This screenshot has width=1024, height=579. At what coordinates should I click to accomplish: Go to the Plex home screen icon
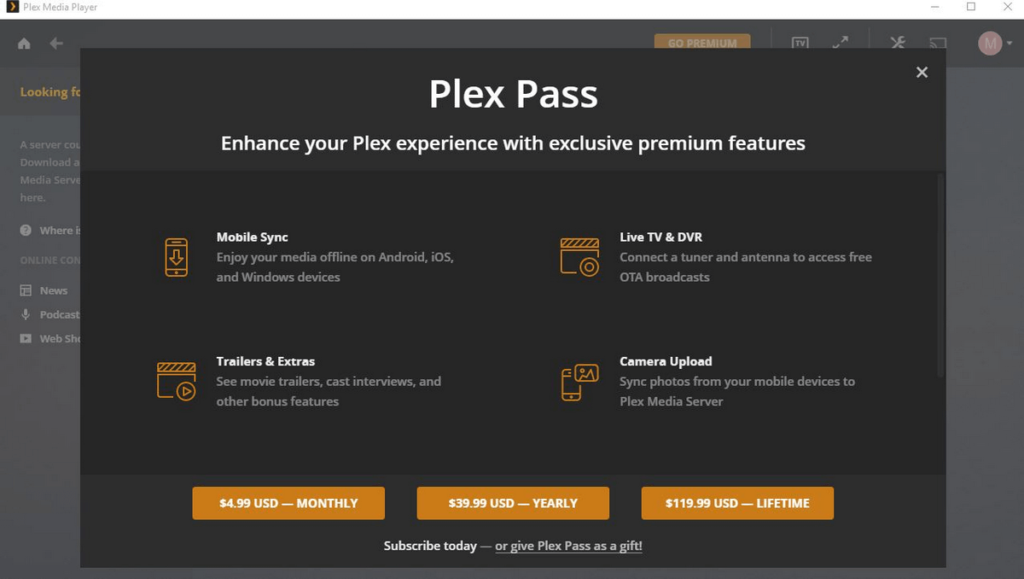click(x=24, y=44)
